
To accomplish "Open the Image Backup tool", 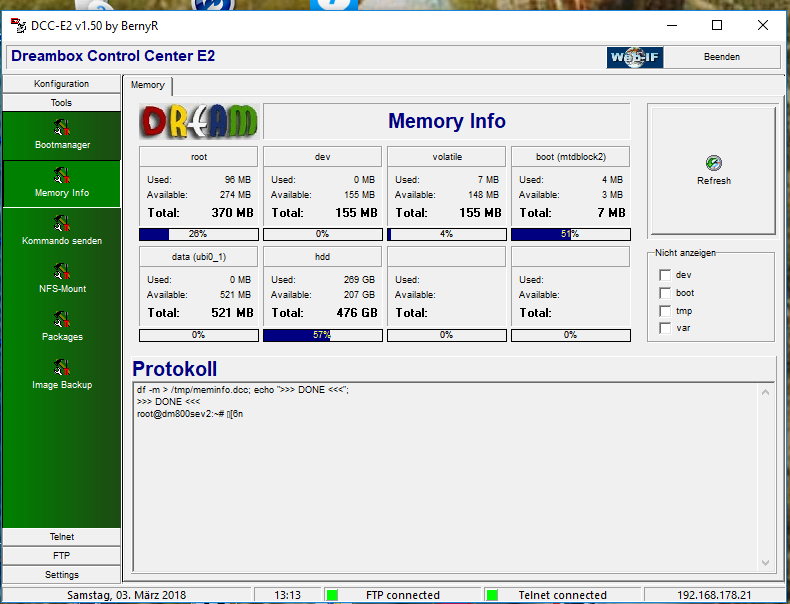I will (61, 375).
